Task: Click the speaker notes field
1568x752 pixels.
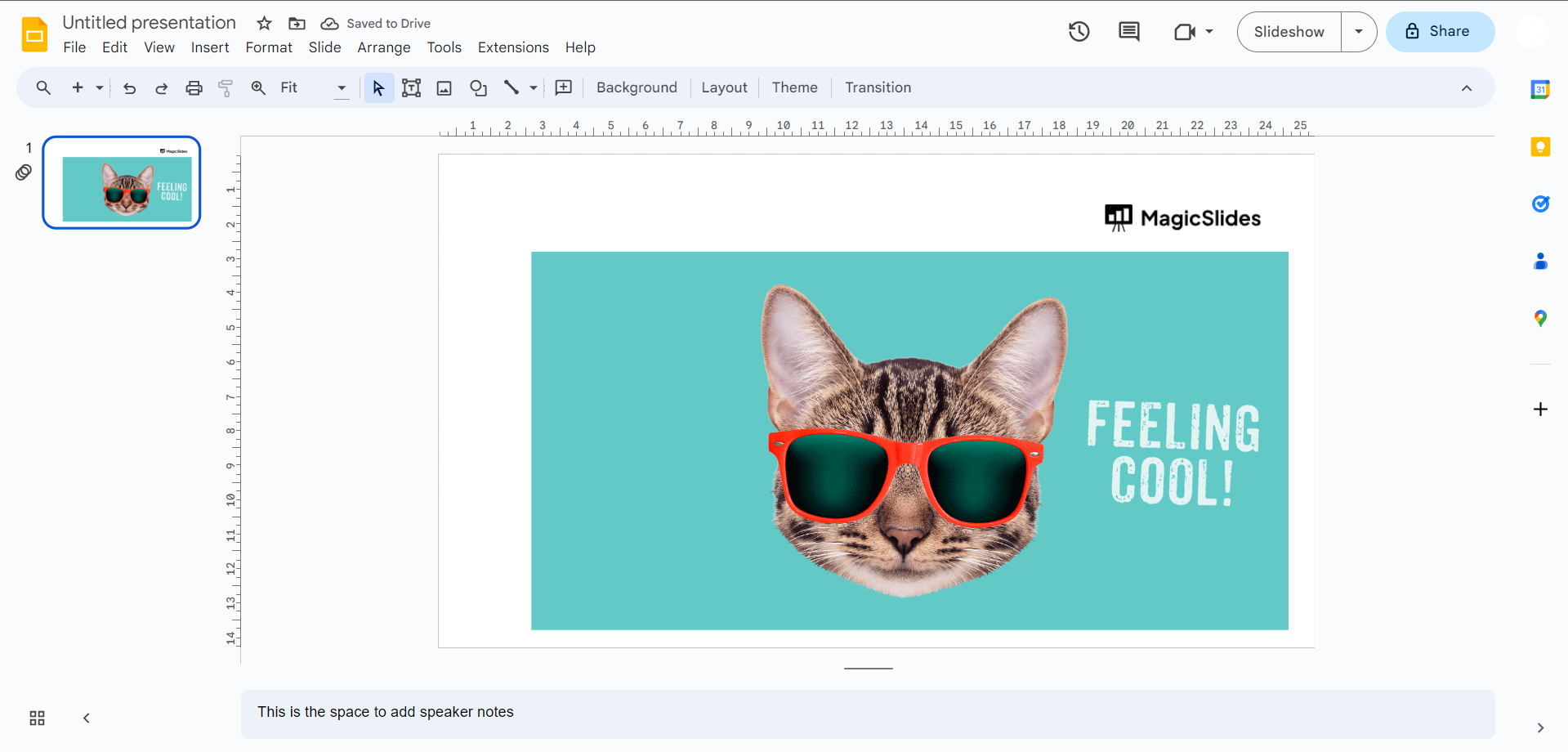Action: 866,713
